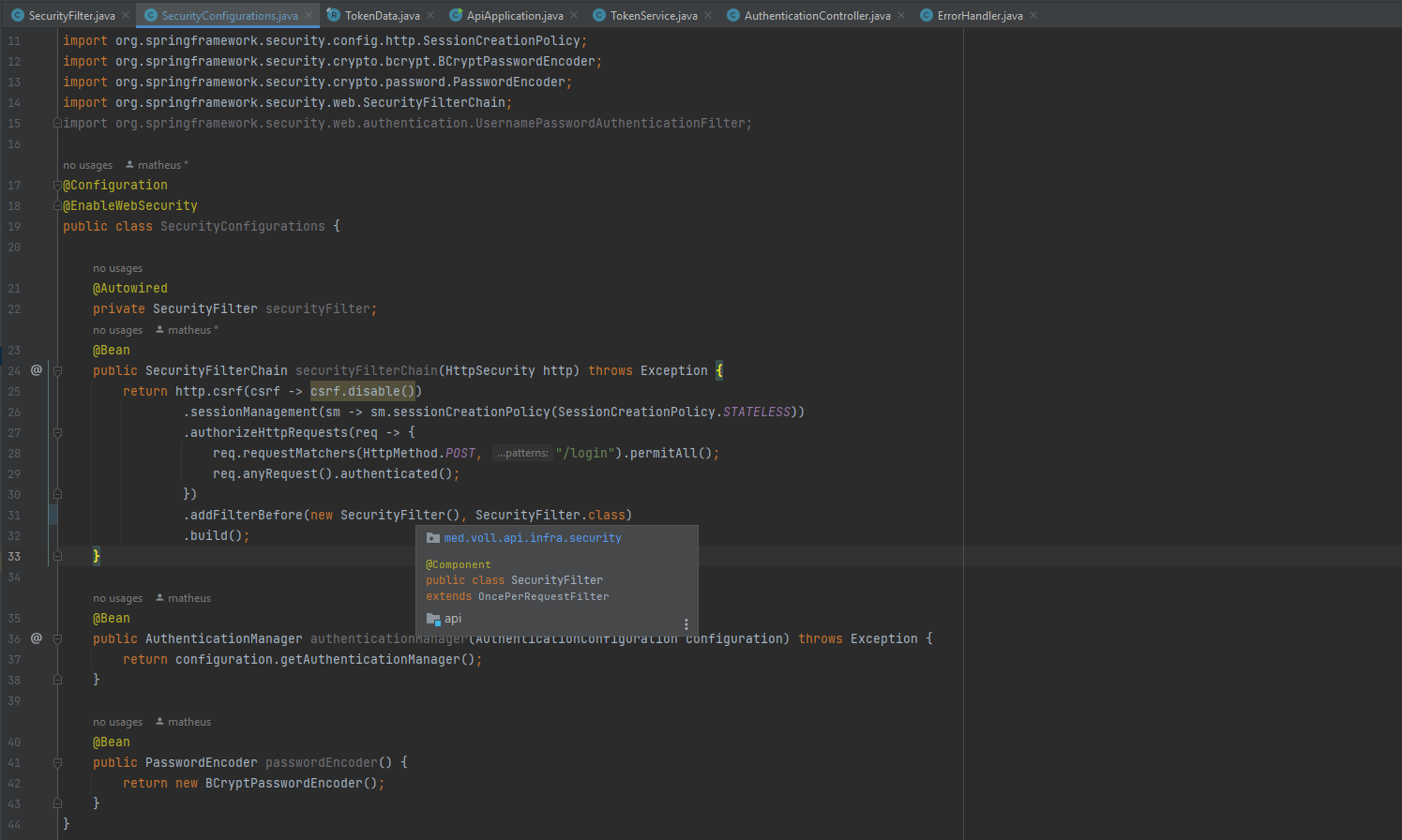Click HttpMethod.POST on line 28
Image resolution: width=1402 pixels, height=840 pixels.
click(419, 453)
